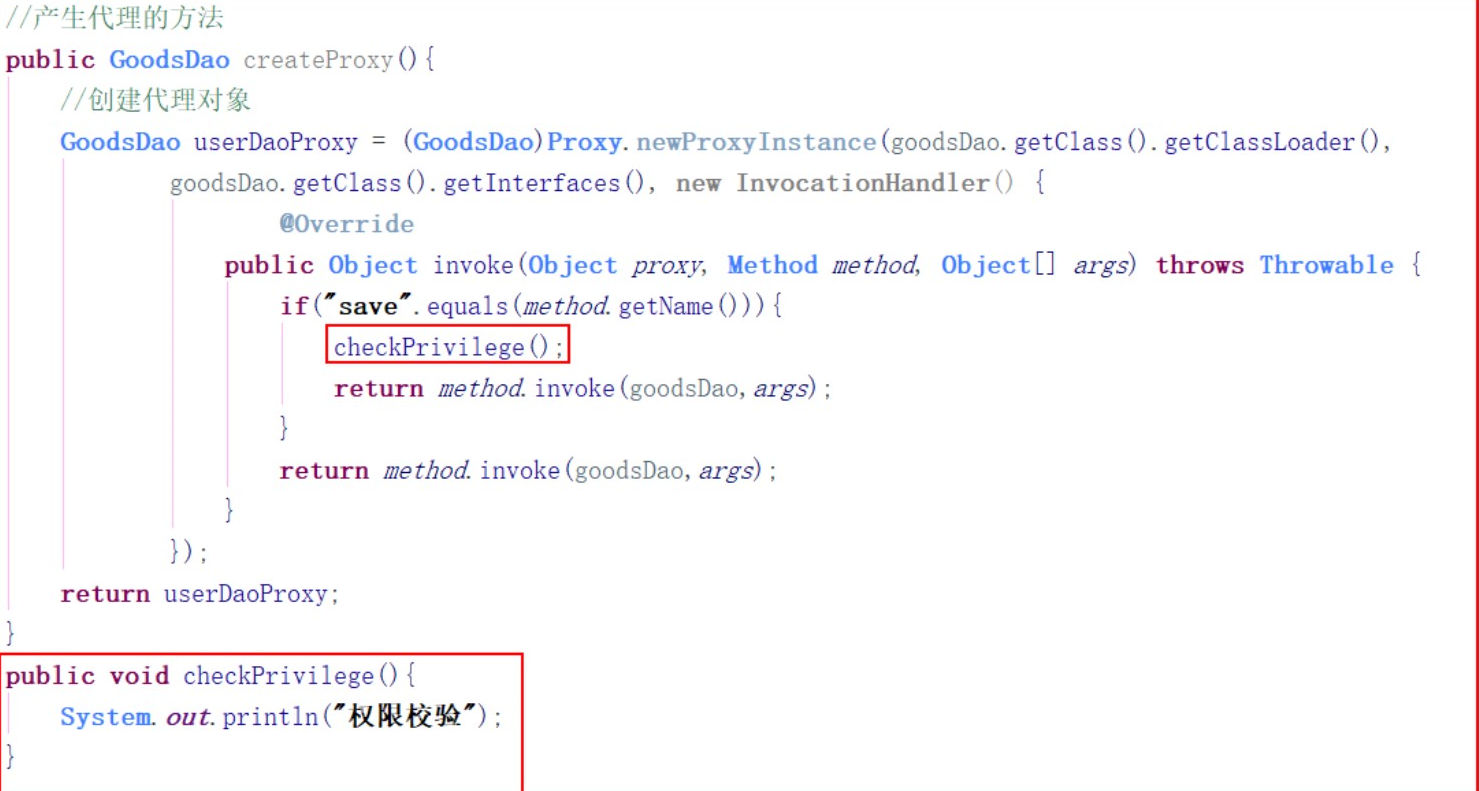The height and width of the screenshot is (791, 1479).
Task: Click the @Override annotation
Action: 347,224
